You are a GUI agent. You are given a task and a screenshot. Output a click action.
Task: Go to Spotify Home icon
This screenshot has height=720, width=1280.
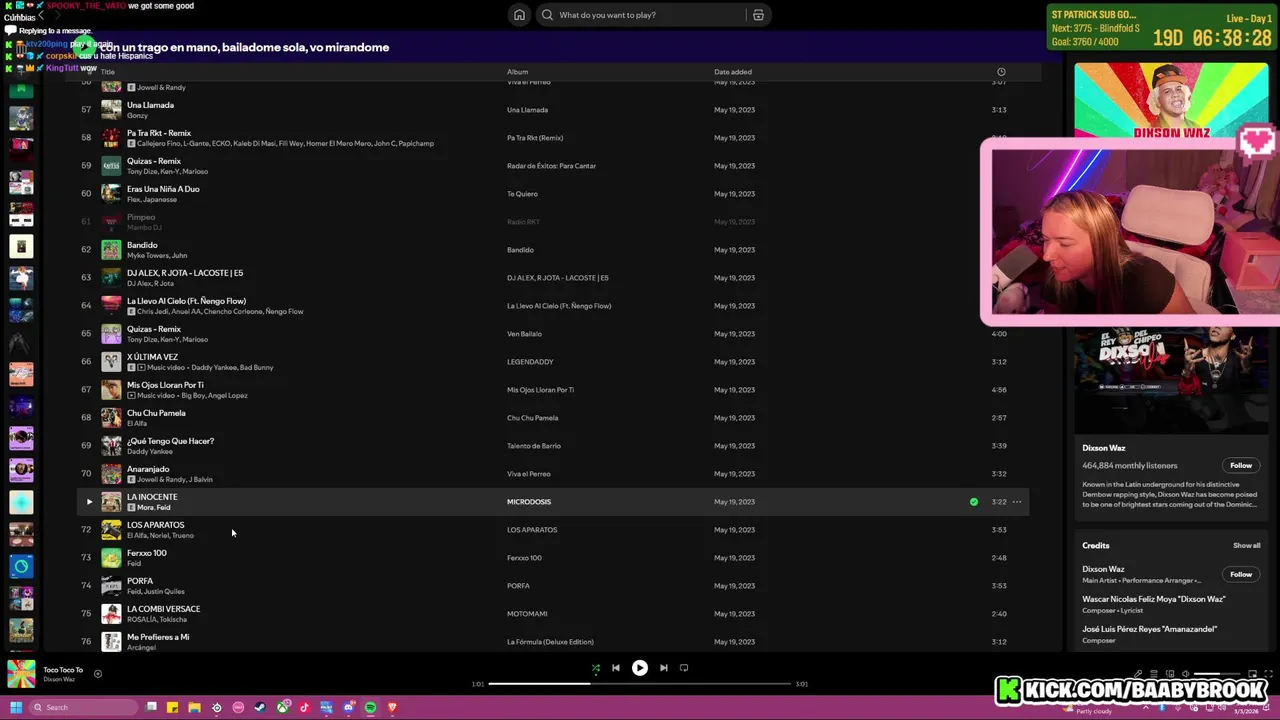coord(519,15)
